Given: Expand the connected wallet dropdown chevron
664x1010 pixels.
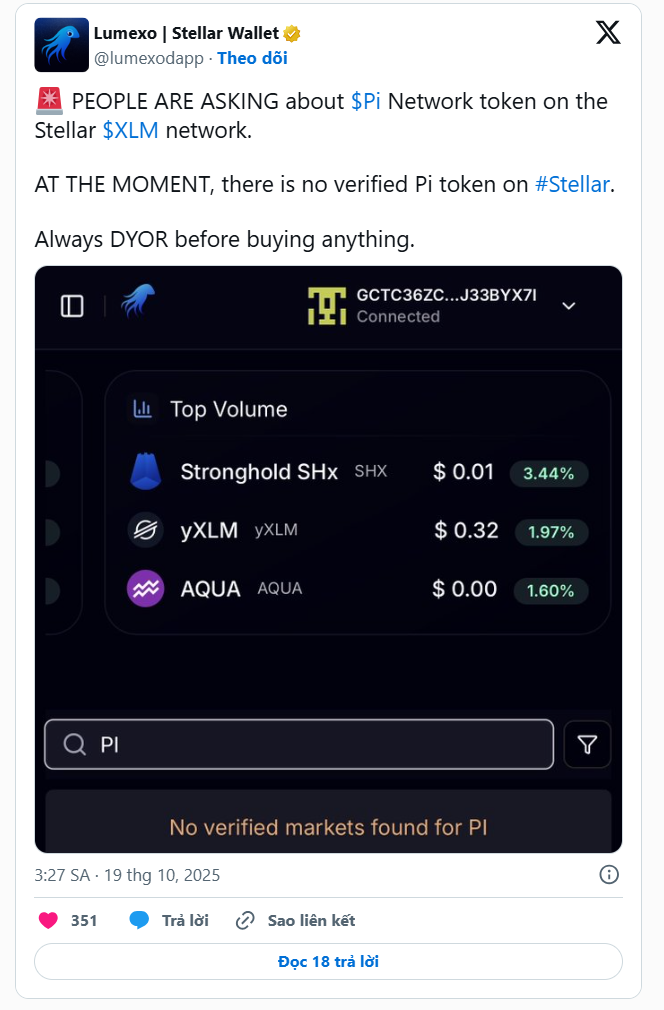Looking at the screenshot, I should 569,306.
